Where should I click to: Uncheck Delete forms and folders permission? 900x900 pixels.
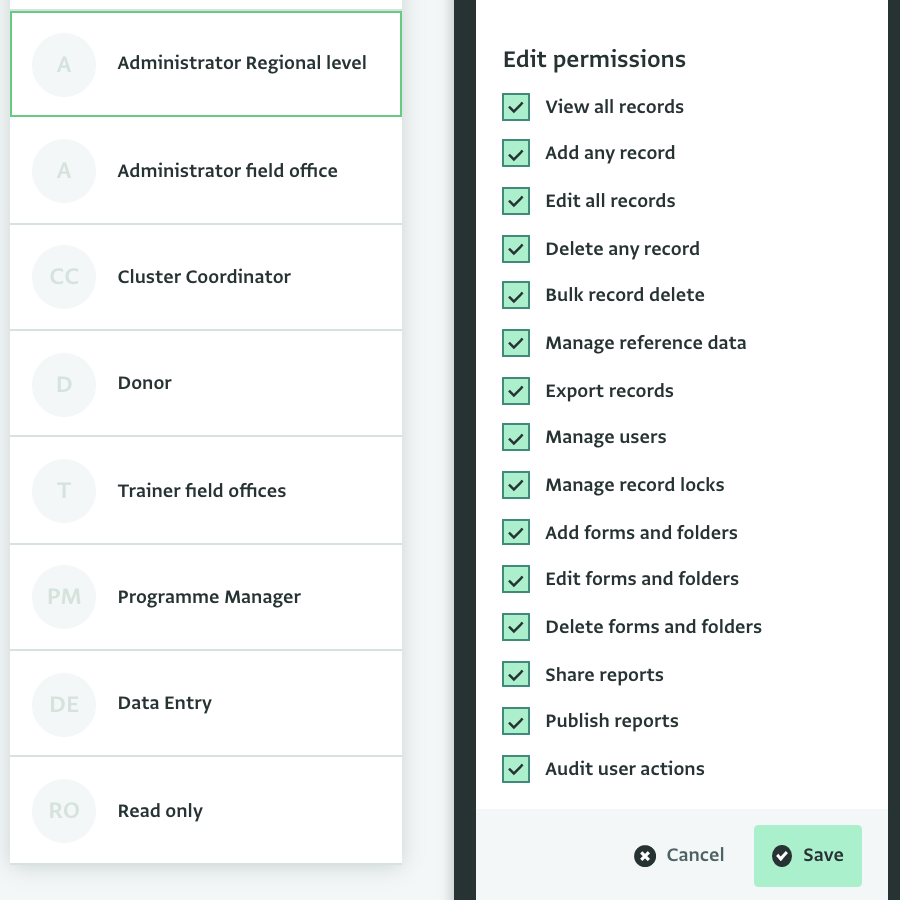516,627
